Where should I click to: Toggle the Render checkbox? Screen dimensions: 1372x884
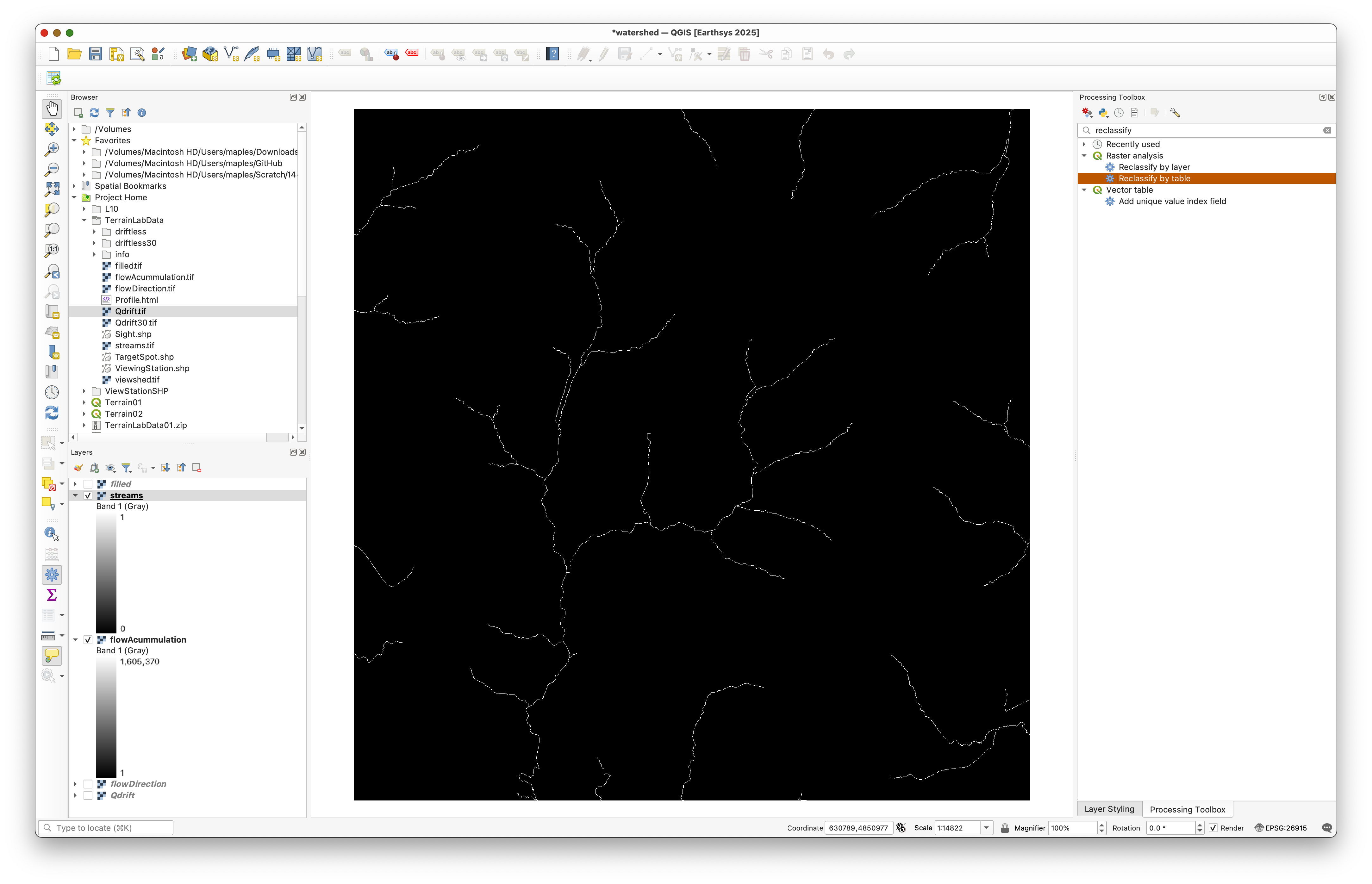click(x=1213, y=828)
